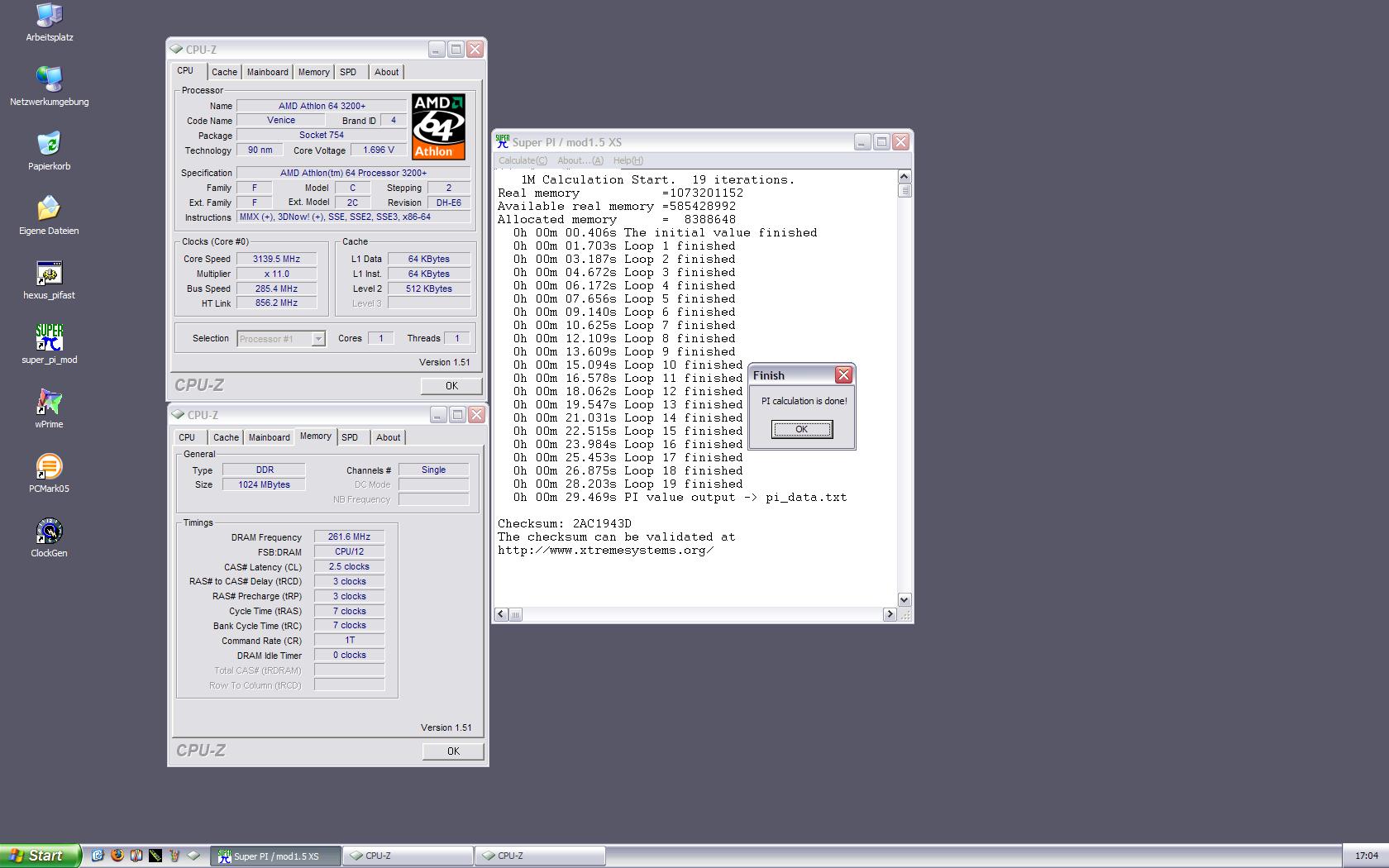Click the Code Name value Venice
1389x868 pixels.
coord(280,121)
